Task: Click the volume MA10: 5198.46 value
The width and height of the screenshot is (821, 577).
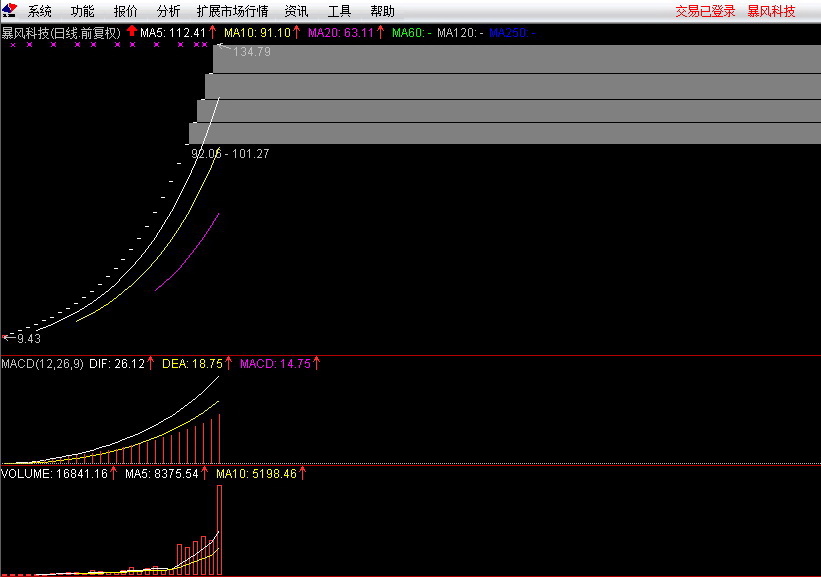Action: pos(257,474)
